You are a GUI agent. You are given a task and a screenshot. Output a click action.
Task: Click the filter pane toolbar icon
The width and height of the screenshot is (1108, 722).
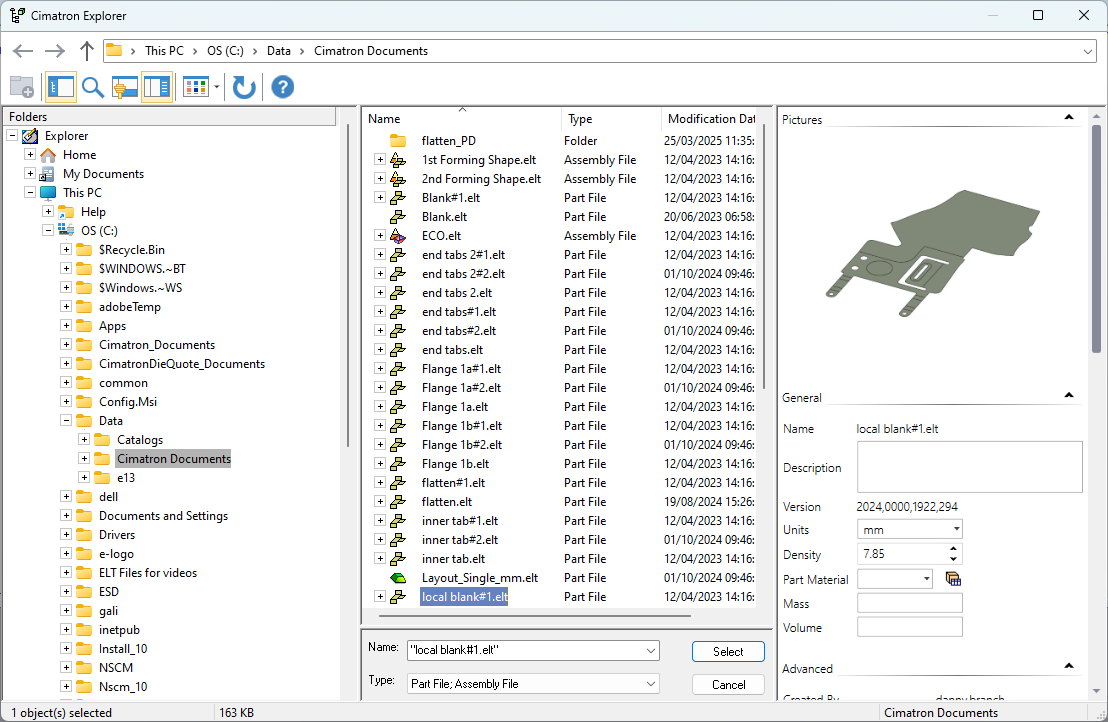(x=125, y=88)
